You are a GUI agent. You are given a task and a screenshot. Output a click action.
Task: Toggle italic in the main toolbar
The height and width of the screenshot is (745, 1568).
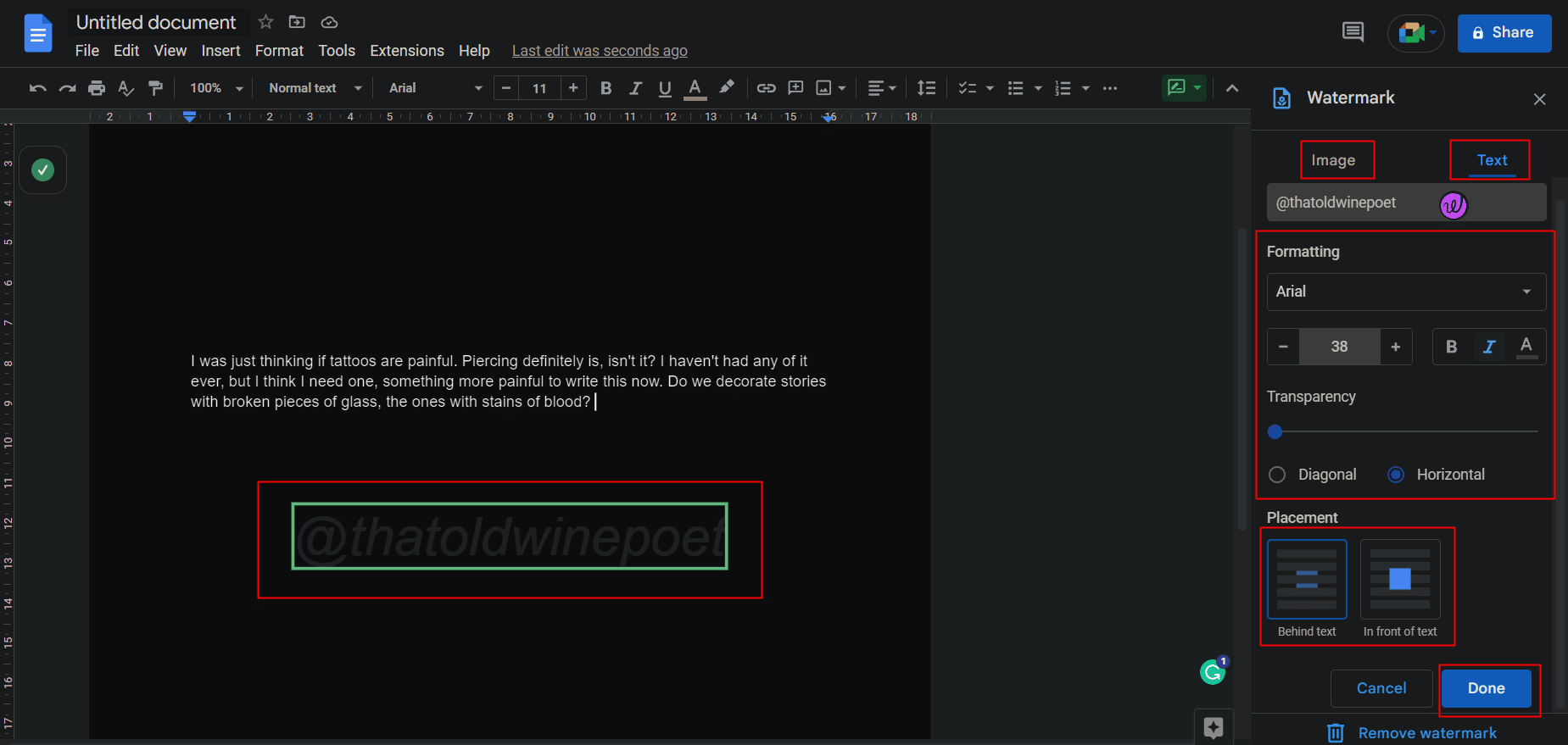tap(635, 88)
